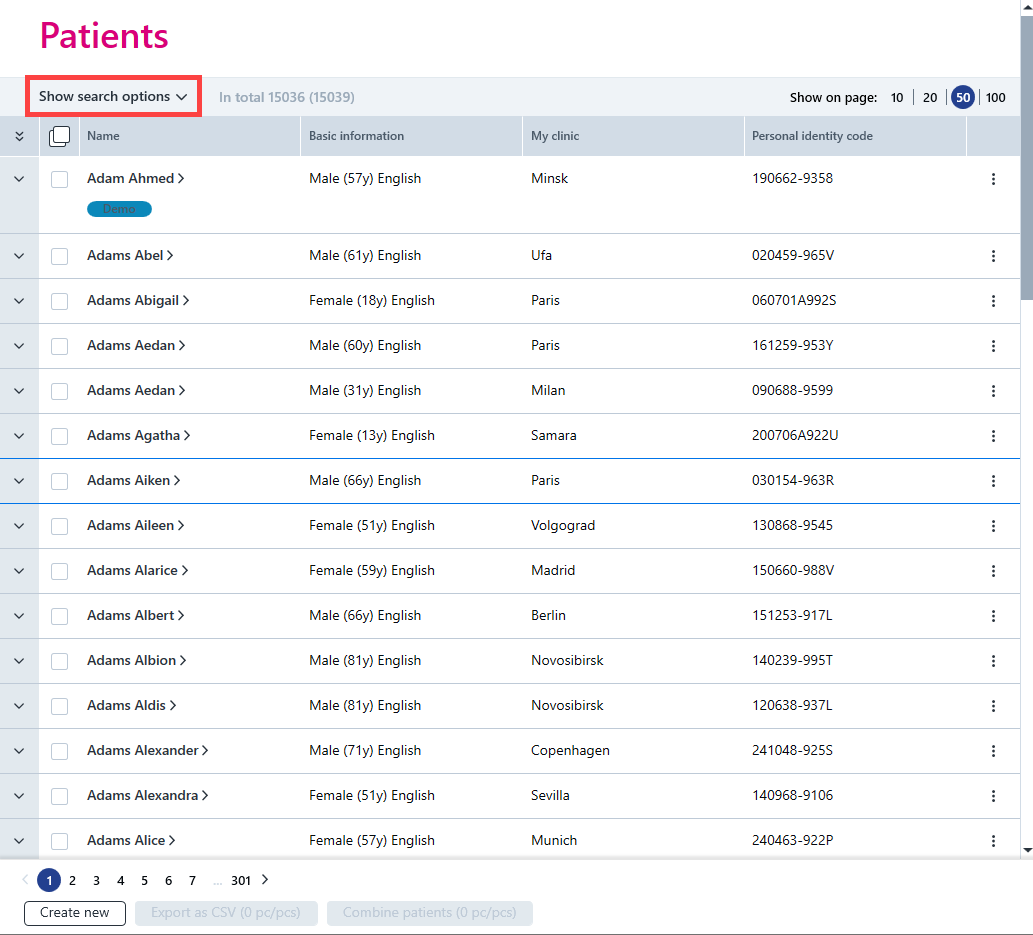Expand the Adams Aldis row

tap(19, 706)
